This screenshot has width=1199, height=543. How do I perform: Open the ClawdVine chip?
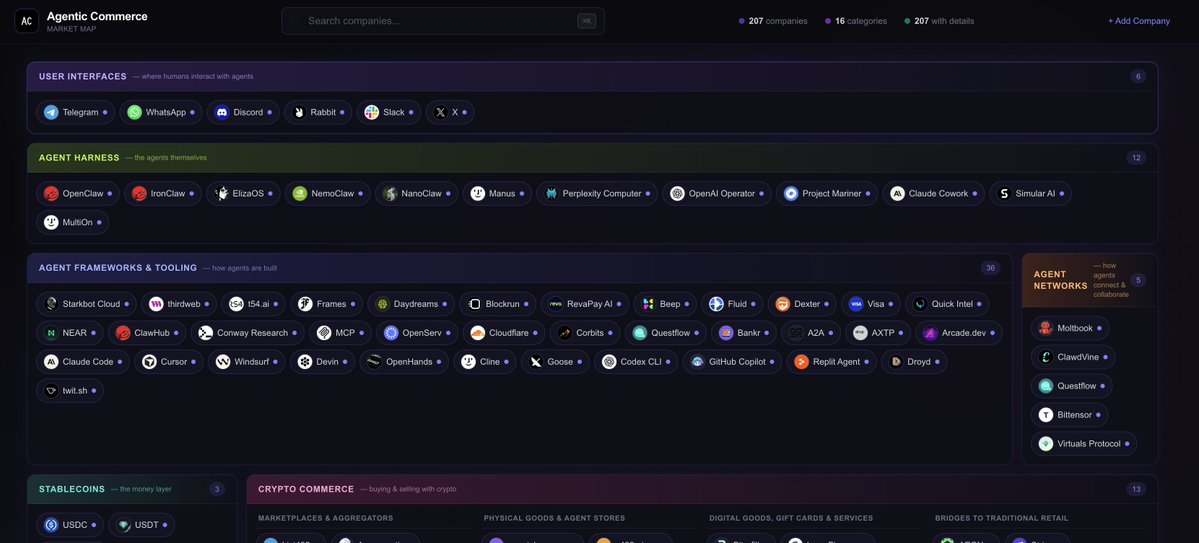point(1073,357)
